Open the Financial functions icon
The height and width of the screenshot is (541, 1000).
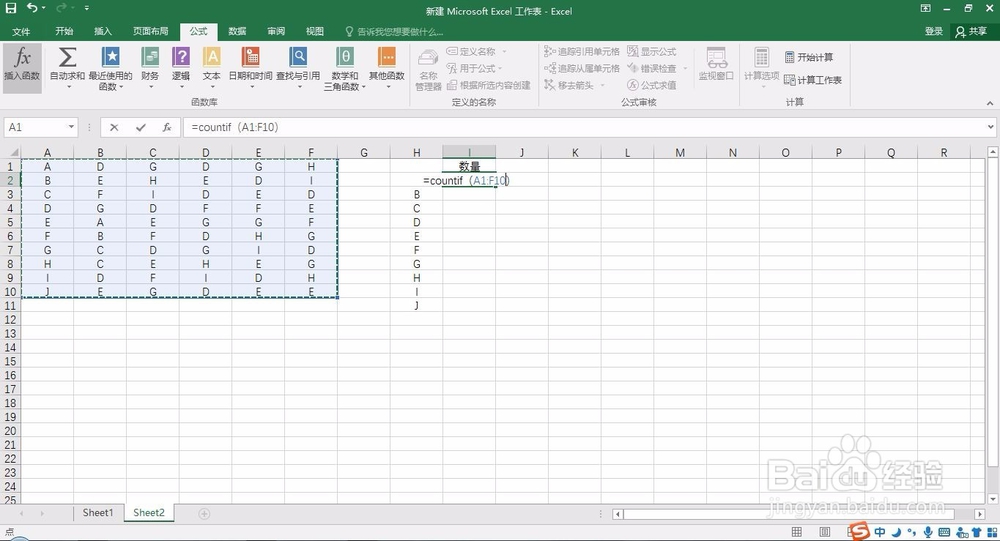pos(150,58)
